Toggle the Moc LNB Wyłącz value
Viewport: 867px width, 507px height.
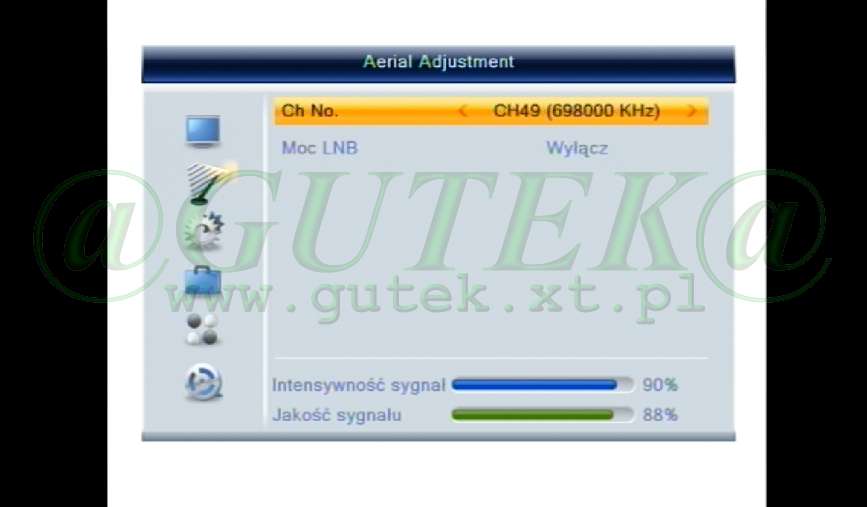pyautogui.click(x=577, y=148)
